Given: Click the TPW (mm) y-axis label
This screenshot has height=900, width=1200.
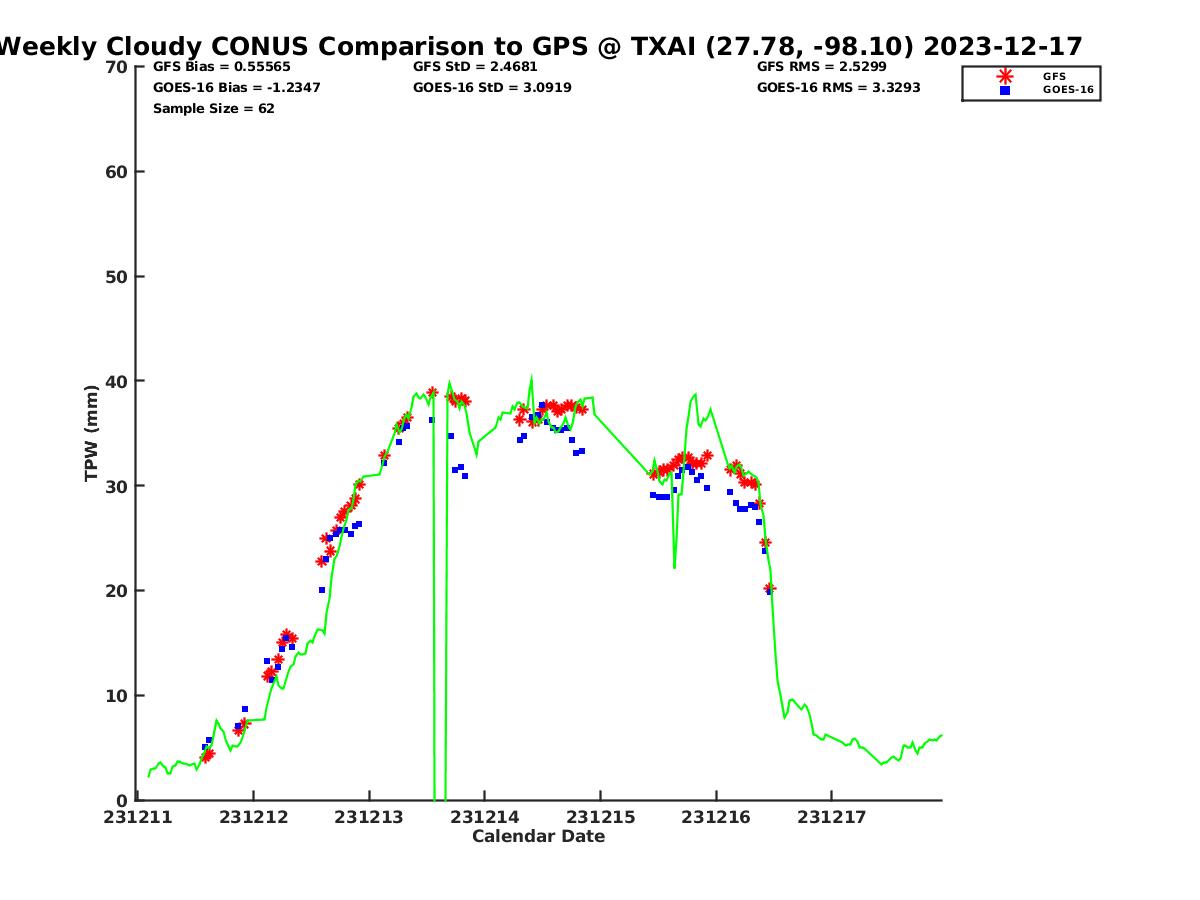Looking at the screenshot, I should 92,433.
